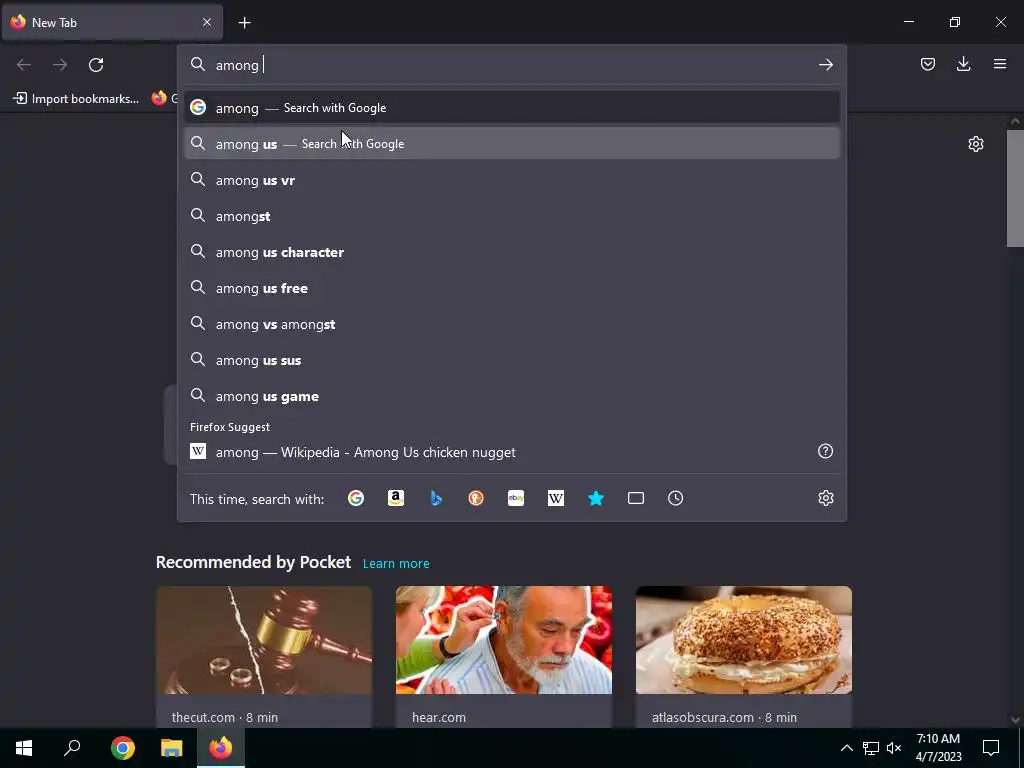Launch Google Chrome from taskbar
The width and height of the screenshot is (1024, 768).
point(123,748)
